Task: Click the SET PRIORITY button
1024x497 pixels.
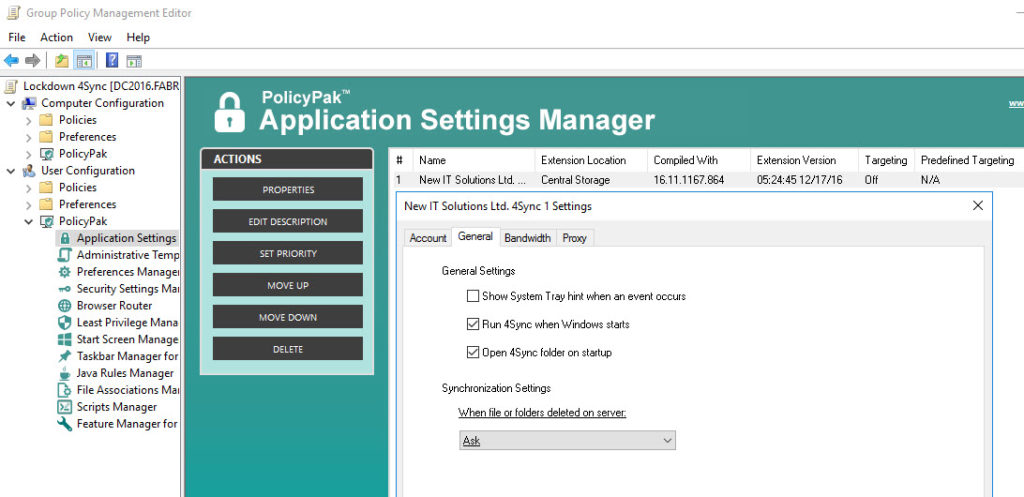Action: point(288,253)
